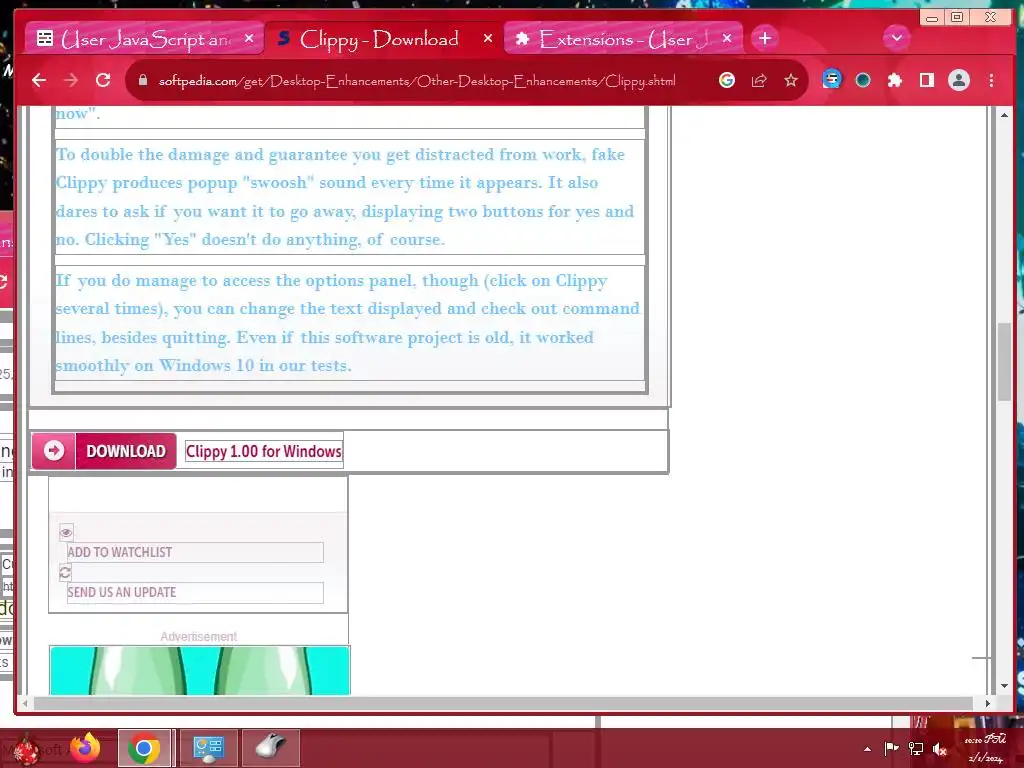The width and height of the screenshot is (1024, 768).
Task: Open the Chrome three-dot menu
Action: point(991,80)
